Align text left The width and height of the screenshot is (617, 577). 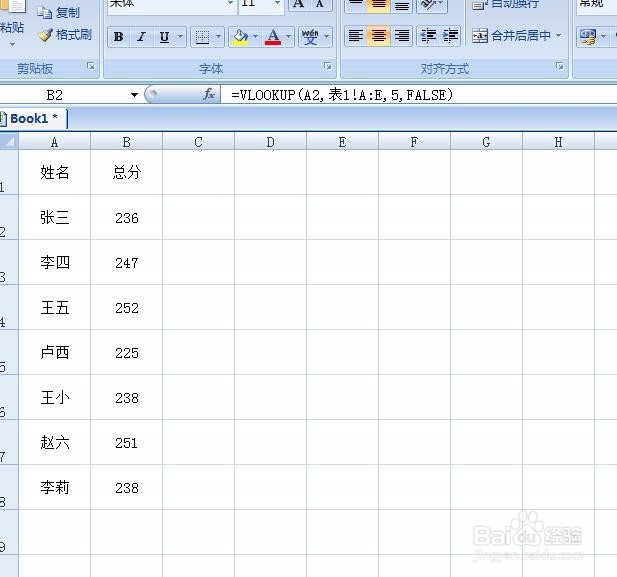click(x=356, y=36)
